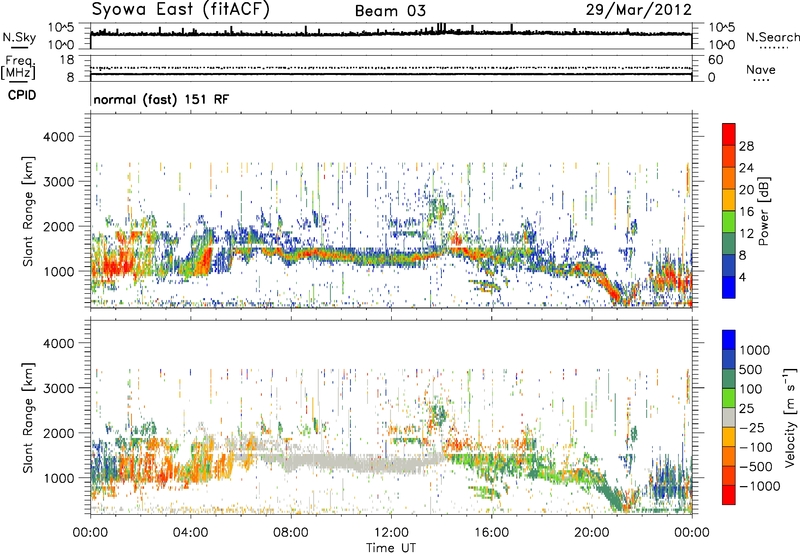This screenshot has width=800, height=554.
Task: Click the '24' tick on Power colorbar
Action: [746, 168]
